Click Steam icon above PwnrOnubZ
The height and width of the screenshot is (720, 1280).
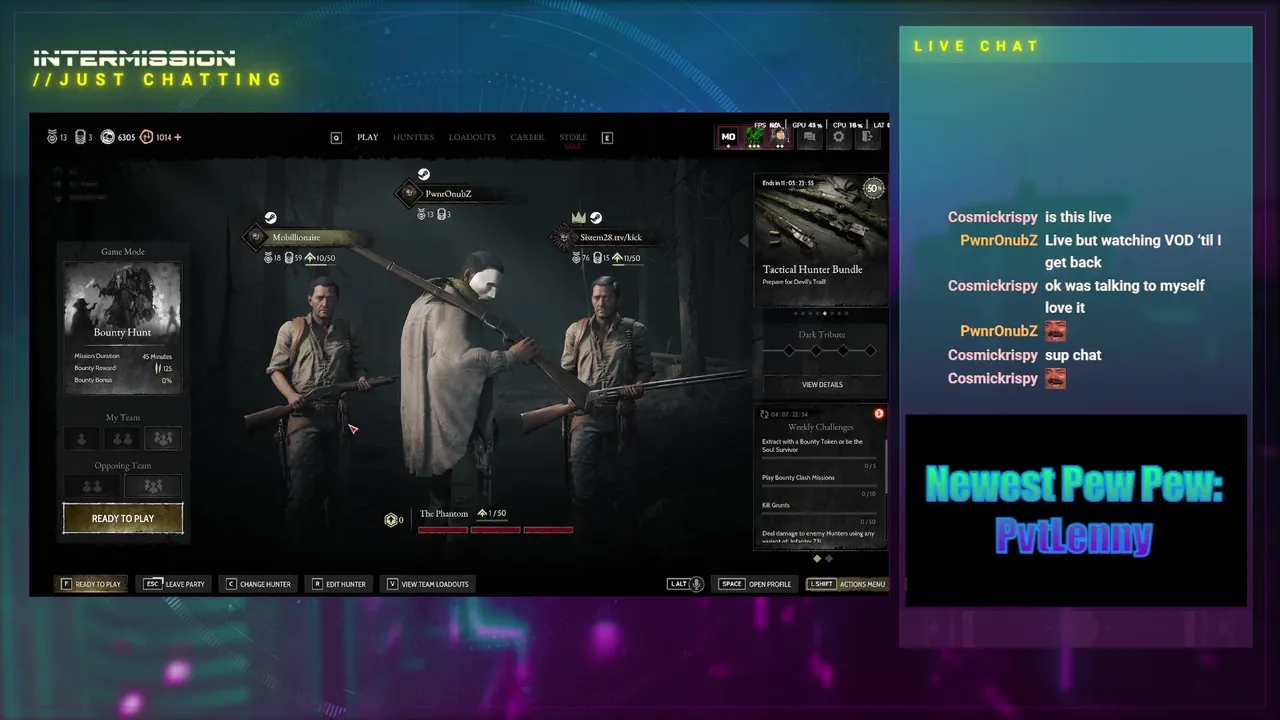[x=424, y=174]
